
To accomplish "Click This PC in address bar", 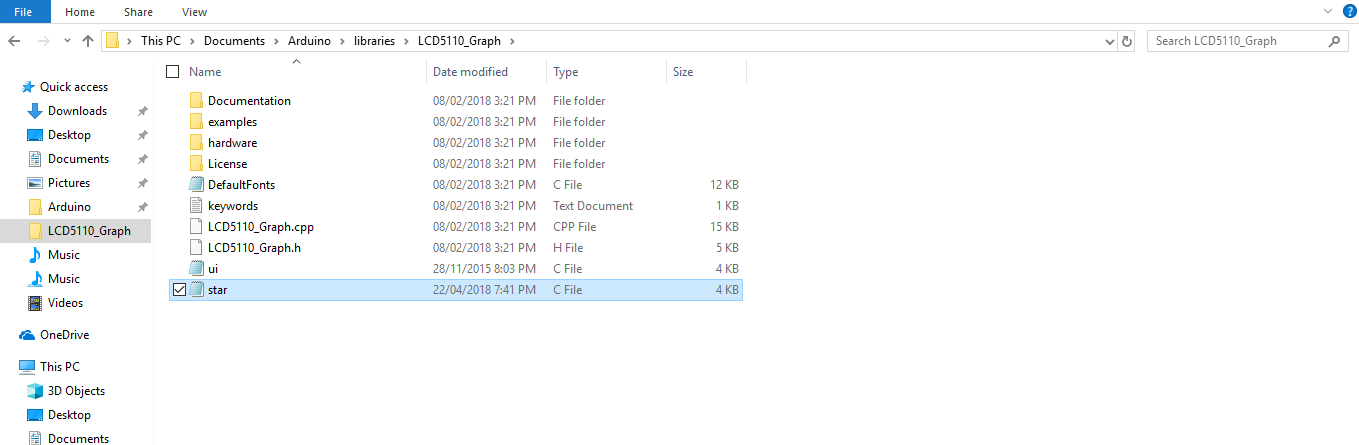I will (160, 41).
